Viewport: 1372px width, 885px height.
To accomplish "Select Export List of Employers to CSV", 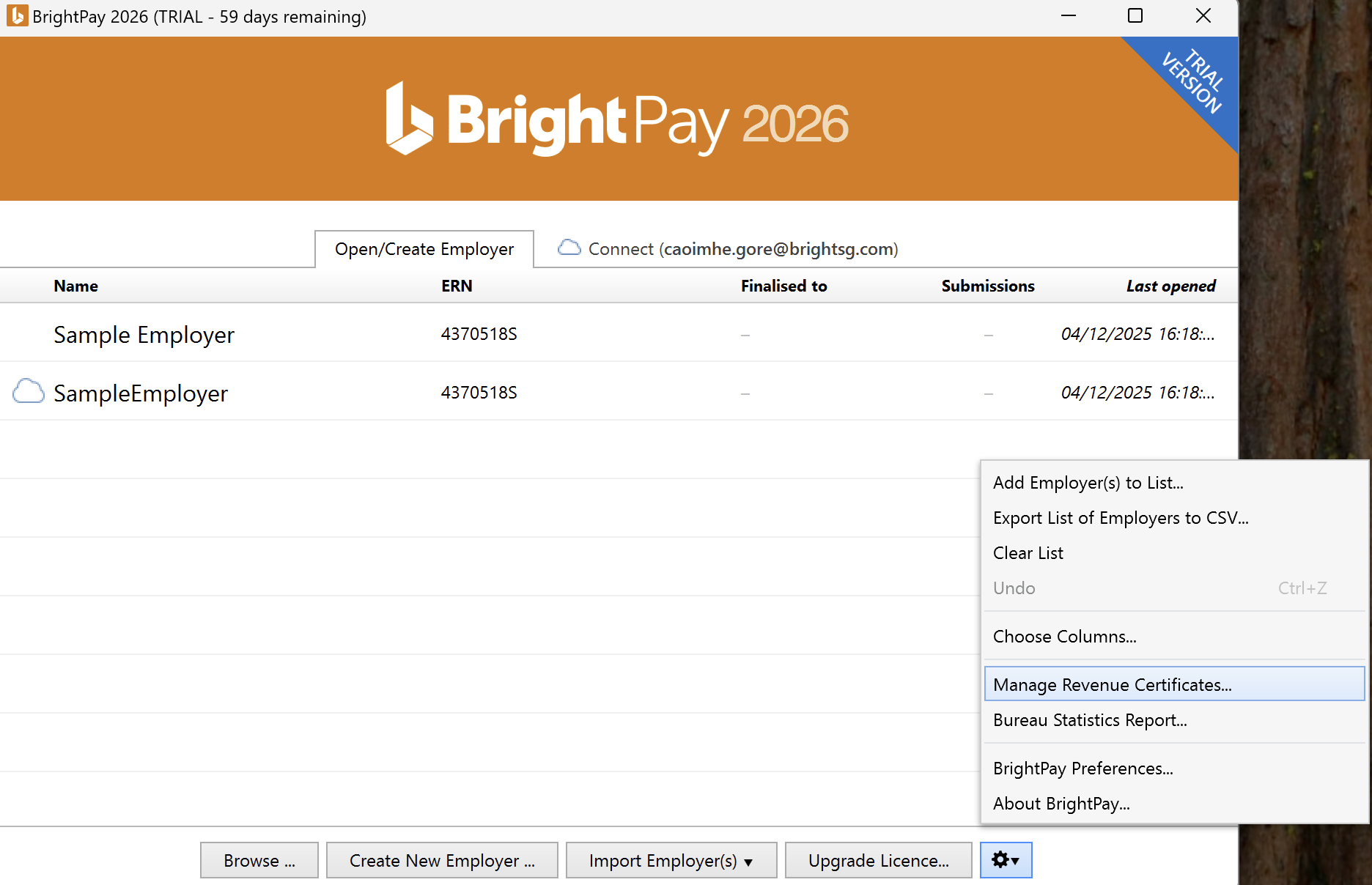I will 1120,518.
